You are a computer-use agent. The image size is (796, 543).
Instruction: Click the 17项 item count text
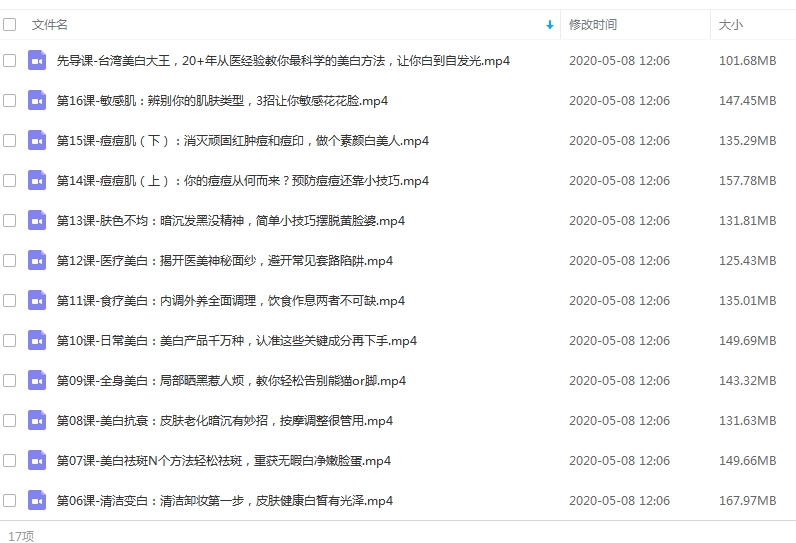click(x=21, y=536)
